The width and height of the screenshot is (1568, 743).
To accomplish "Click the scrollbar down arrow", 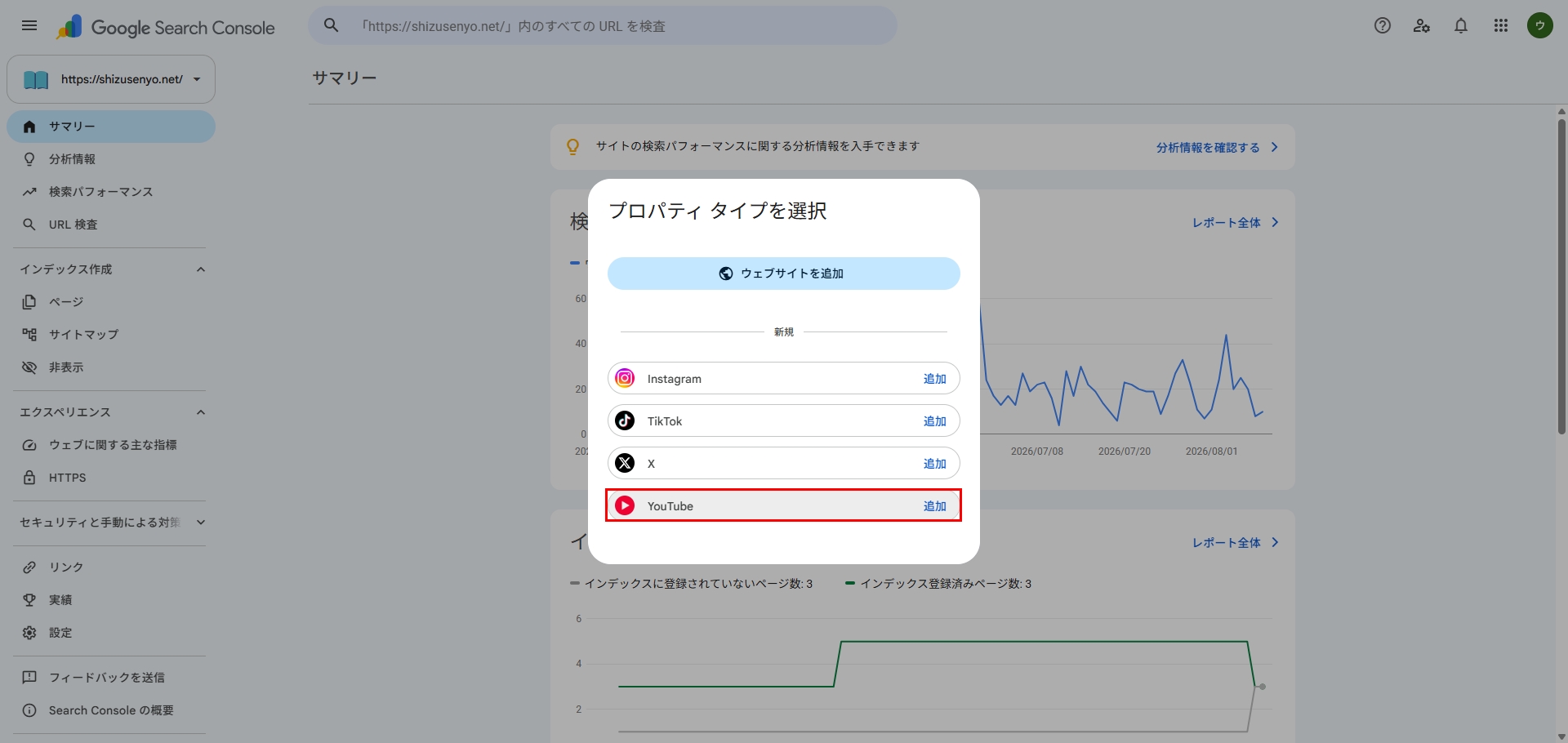I will (1561, 736).
